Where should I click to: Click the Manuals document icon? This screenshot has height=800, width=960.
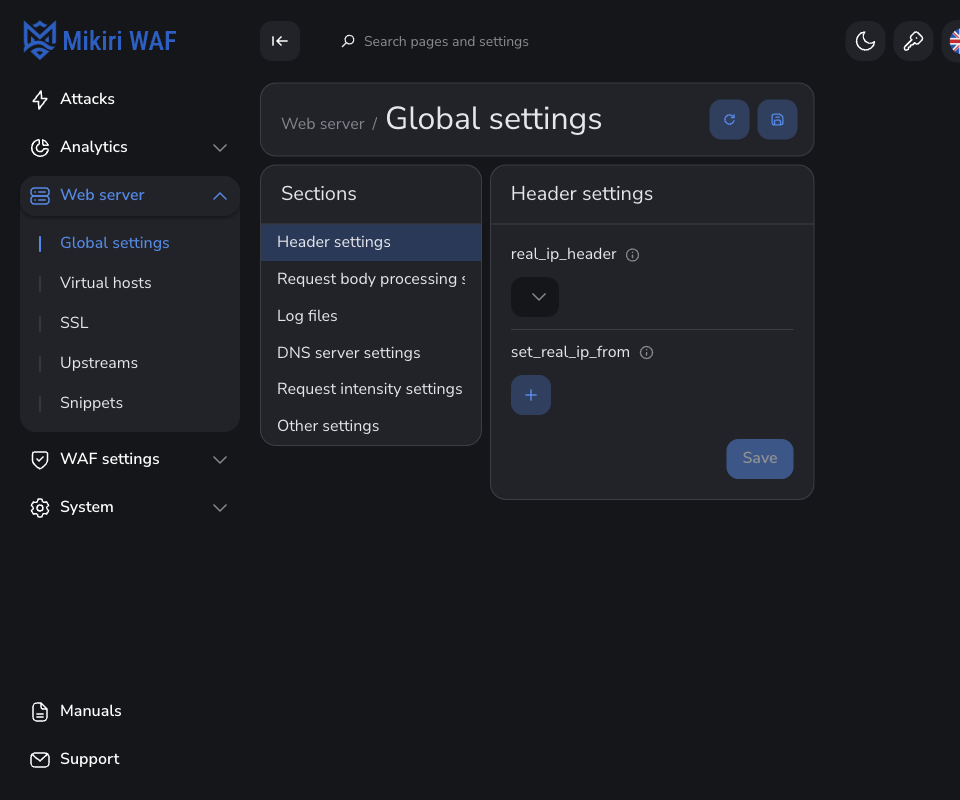pyautogui.click(x=40, y=712)
